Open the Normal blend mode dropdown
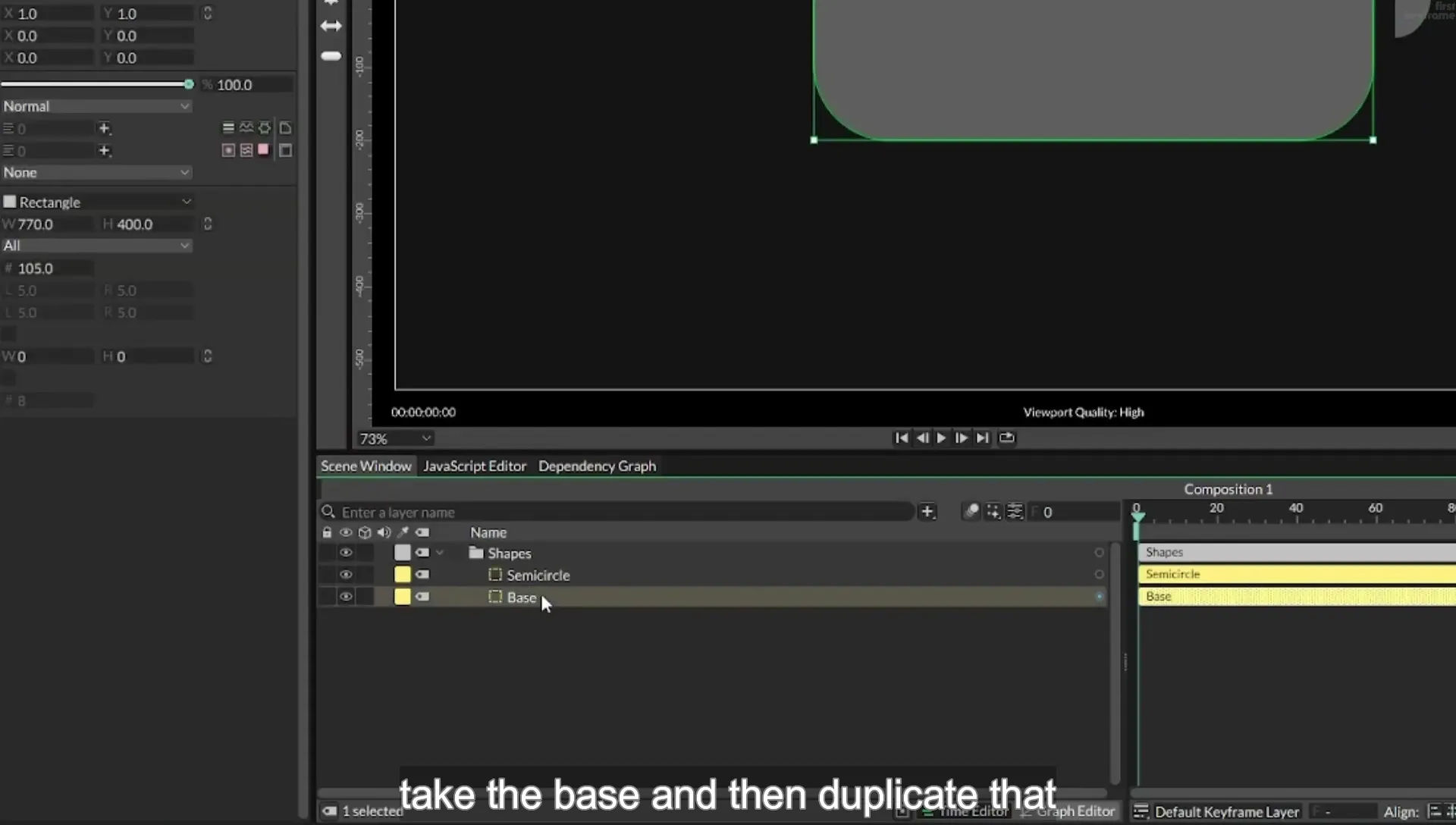The image size is (1456, 825). (x=96, y=106)
